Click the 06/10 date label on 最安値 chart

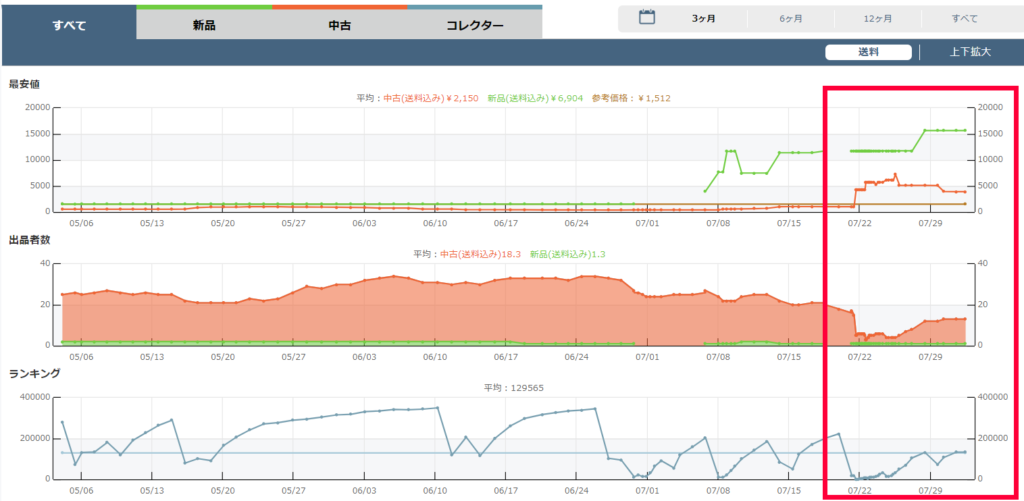434,224
